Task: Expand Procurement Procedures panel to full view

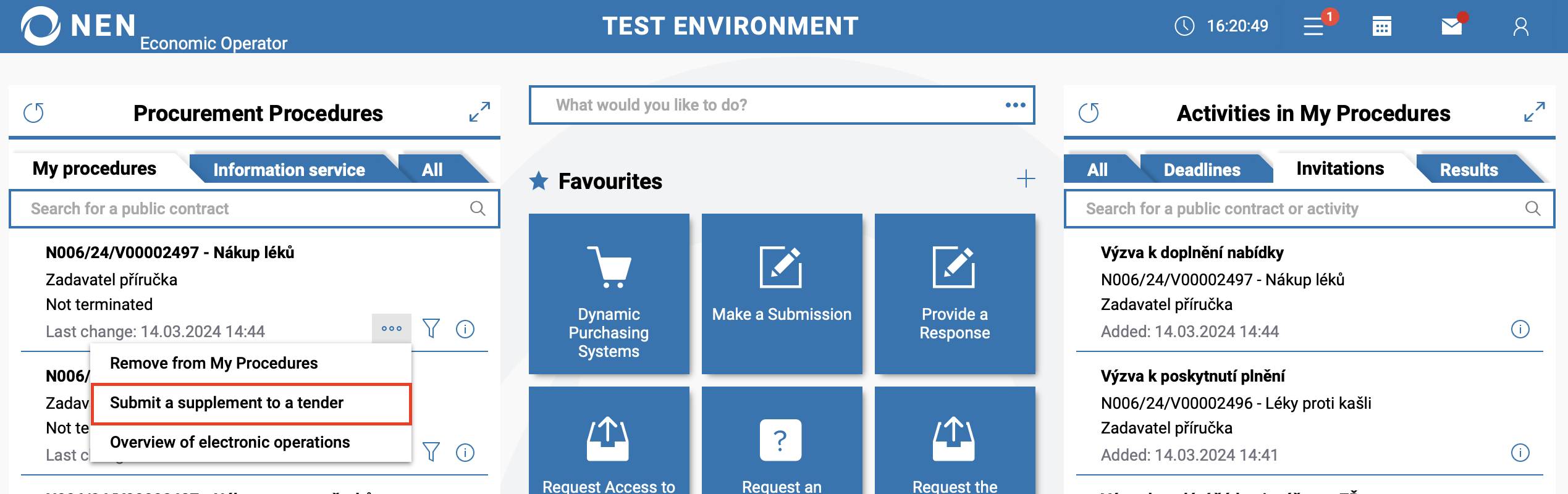Action: 479,112
